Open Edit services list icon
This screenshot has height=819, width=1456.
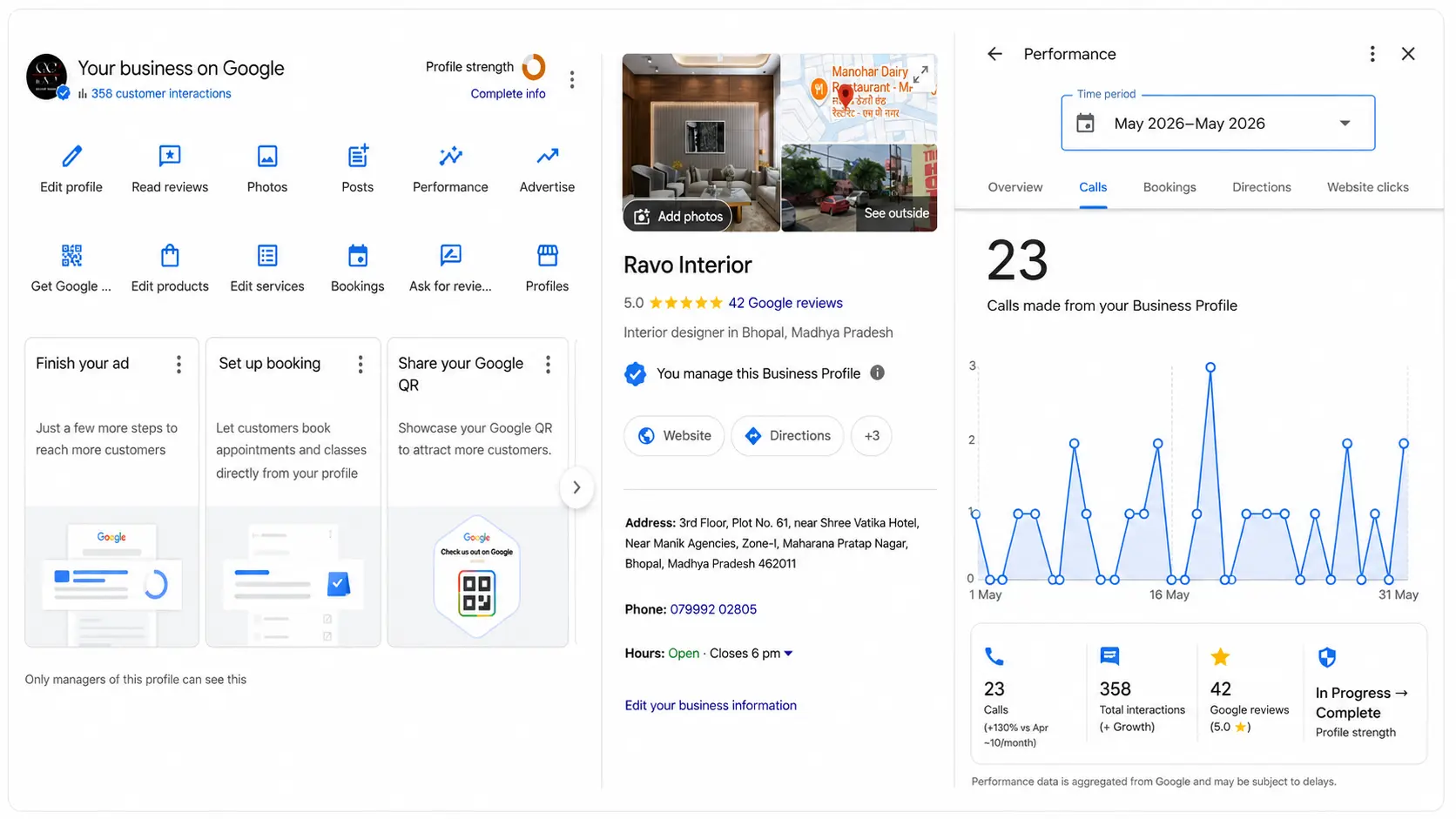[x=267, y=256]
